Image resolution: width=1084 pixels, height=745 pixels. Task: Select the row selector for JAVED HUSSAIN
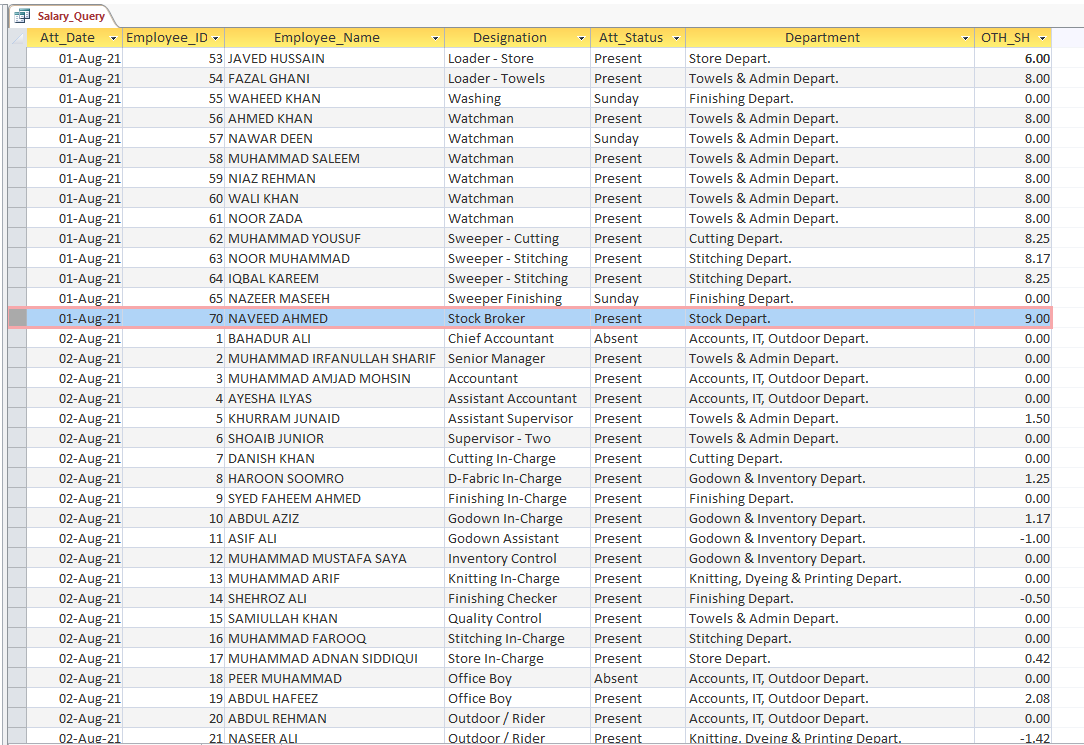point(18,59)
